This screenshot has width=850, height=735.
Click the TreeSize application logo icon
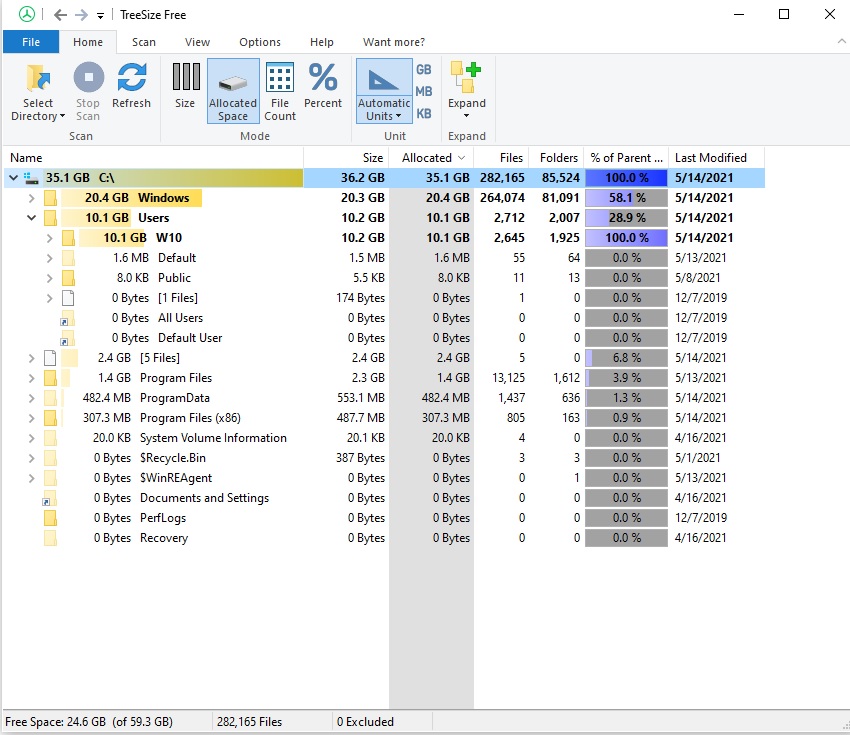click(x=27, y=15)
